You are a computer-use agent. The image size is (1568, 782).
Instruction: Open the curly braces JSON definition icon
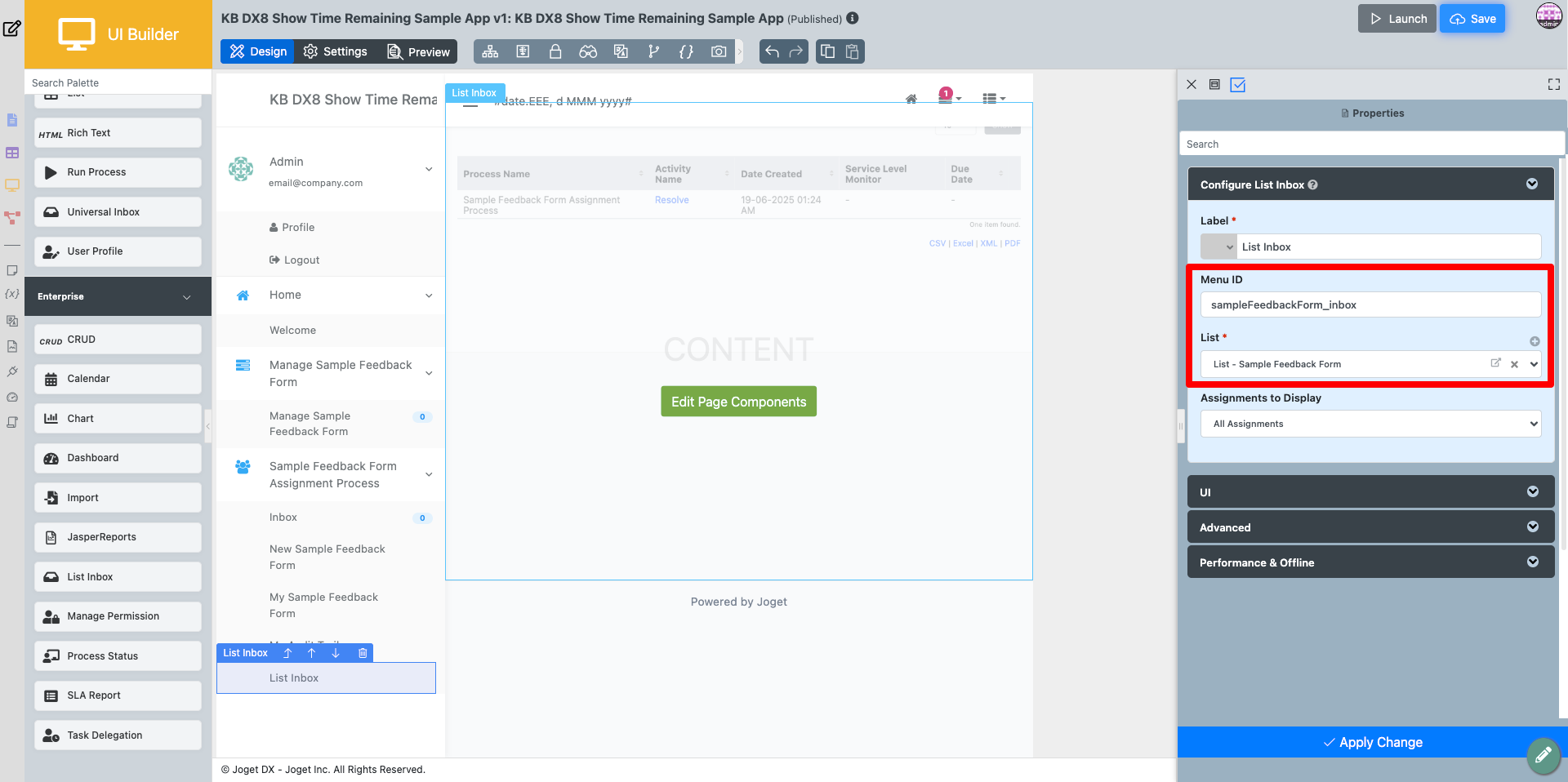[x=686, y=51]
